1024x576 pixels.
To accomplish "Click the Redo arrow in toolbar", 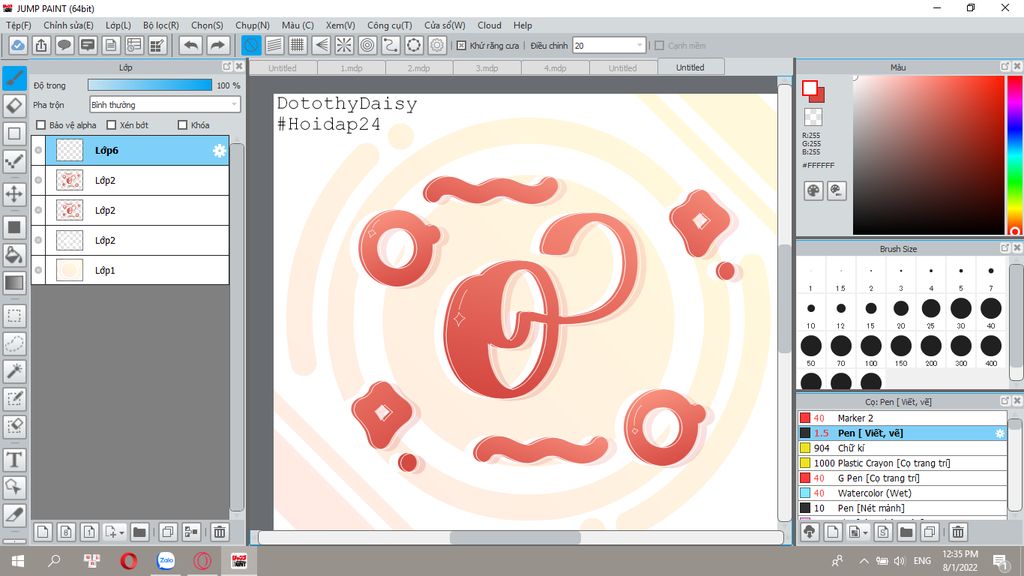I will [217, 45].
